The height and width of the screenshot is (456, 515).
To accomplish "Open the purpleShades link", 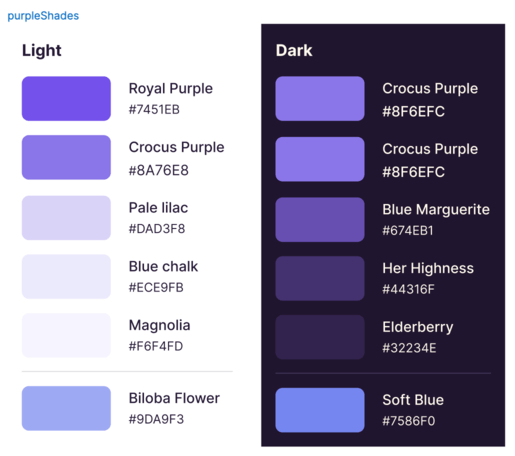I will pyautogui.click(x=43, y=16).
